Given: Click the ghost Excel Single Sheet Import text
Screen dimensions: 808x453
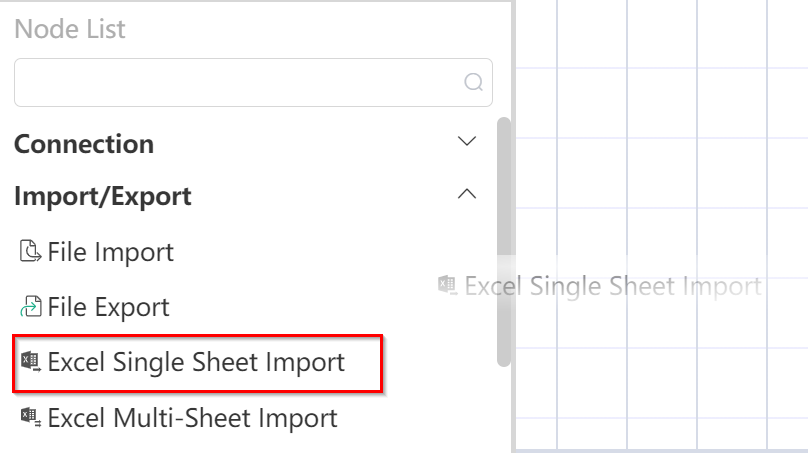Looking at the screenshot, I should tap(612, 286).
